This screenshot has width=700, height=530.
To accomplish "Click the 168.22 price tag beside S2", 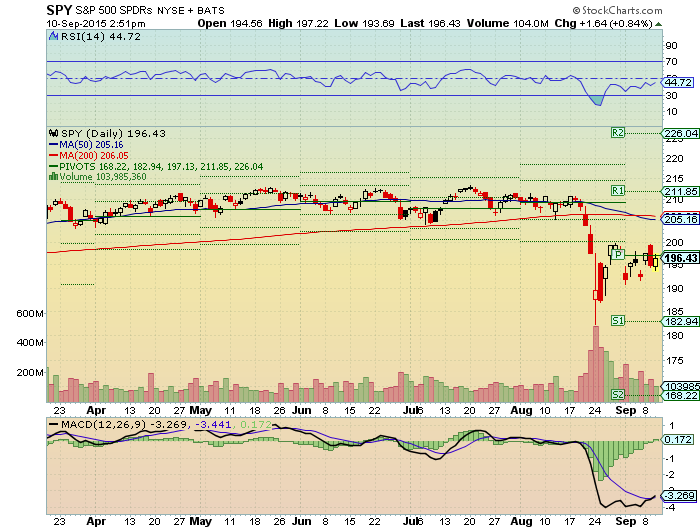I will tap(681, 395).
